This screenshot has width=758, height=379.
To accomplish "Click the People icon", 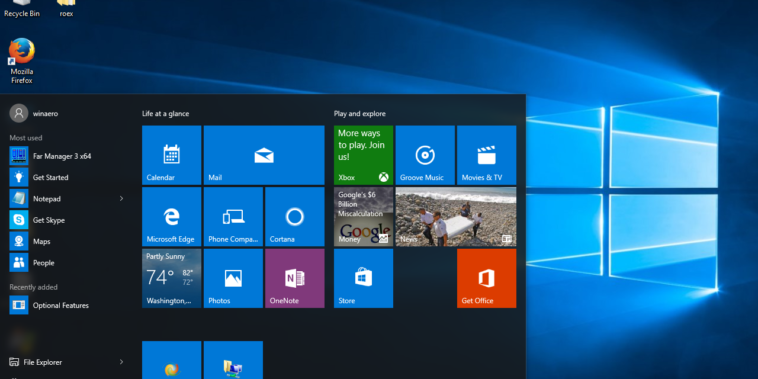I will click(x=19, y=263).
